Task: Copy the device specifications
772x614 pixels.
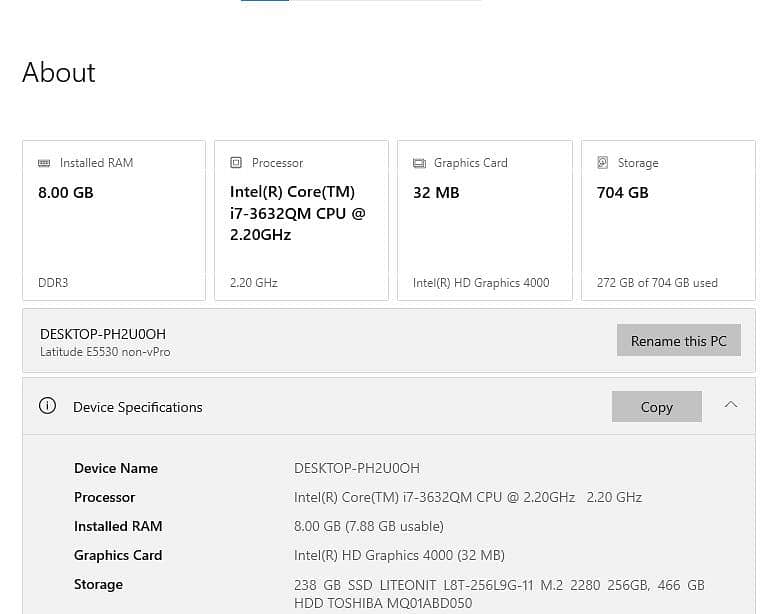Action: pyautogui.click(x=657, y=407)
